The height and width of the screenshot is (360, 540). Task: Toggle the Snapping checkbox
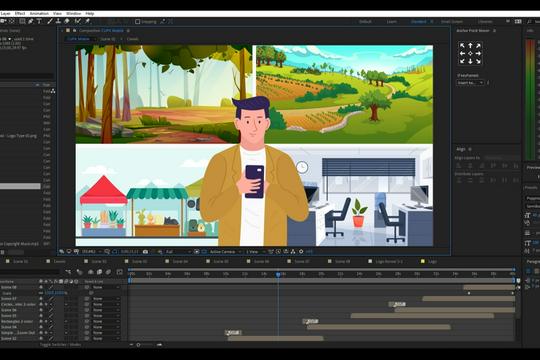tap(138, 21)
